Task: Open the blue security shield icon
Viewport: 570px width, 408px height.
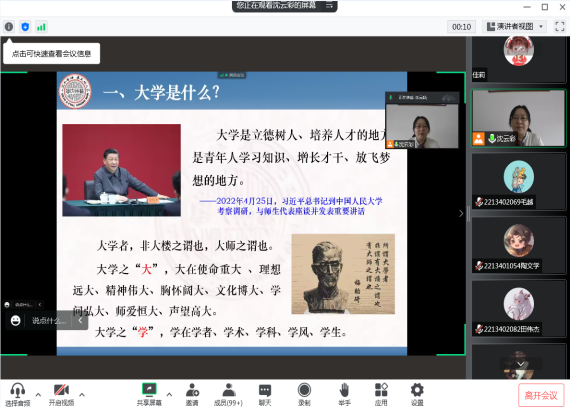Action: coord(25,27)
